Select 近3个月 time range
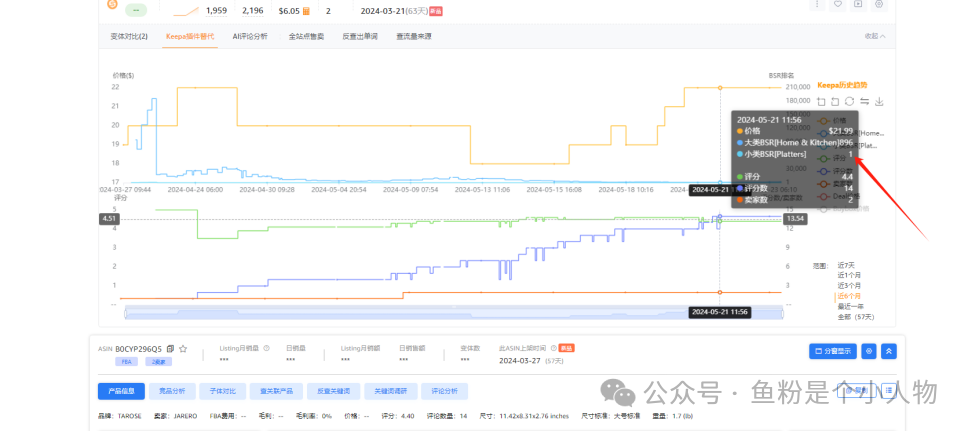The image size is (968, 431). pyautogui.click(x=849, y=286)
